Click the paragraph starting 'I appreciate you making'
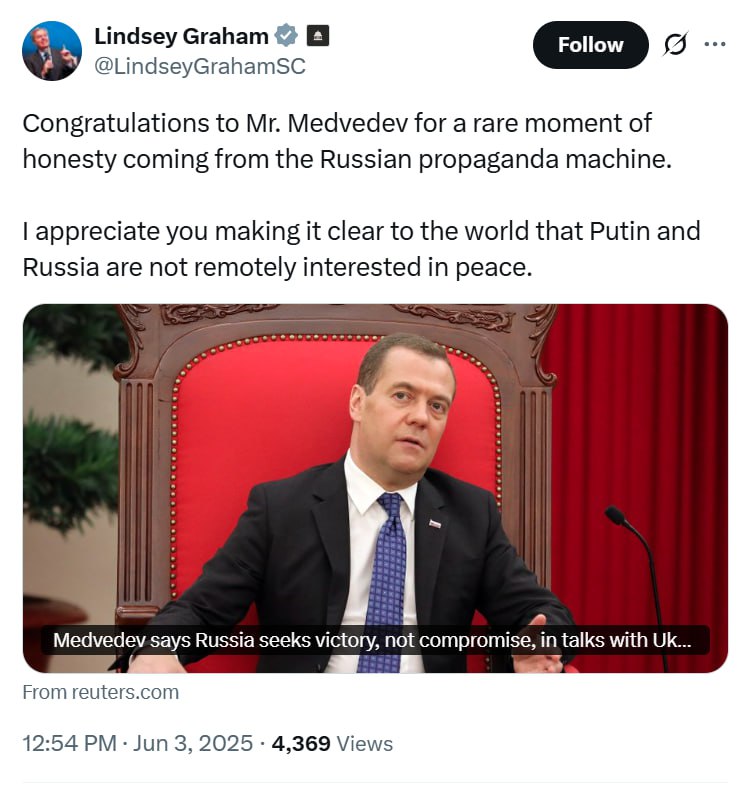Image resolution: width=751 pixels, height=796 pixels. pyautogui.click(x=360, y=249)
